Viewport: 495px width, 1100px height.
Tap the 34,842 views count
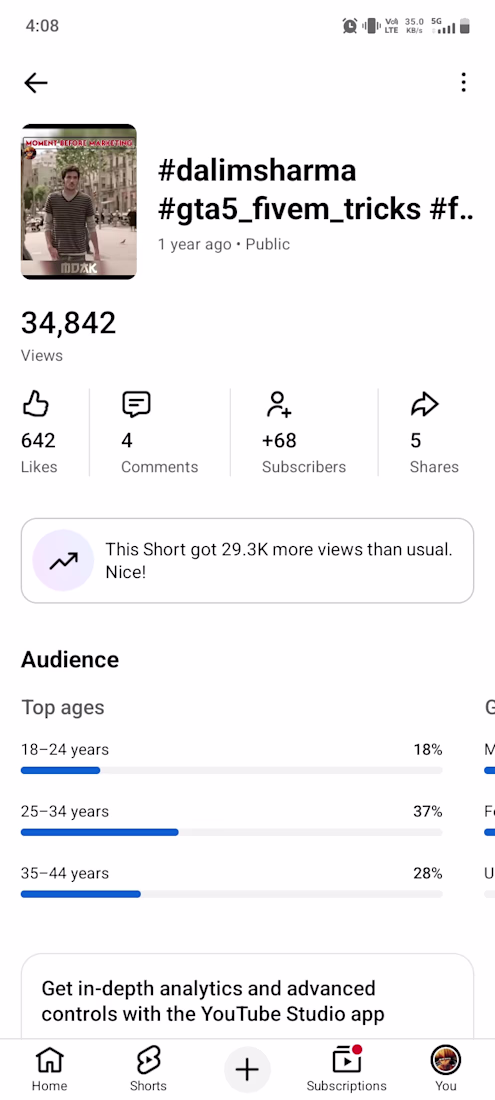(x=68, y=323)
